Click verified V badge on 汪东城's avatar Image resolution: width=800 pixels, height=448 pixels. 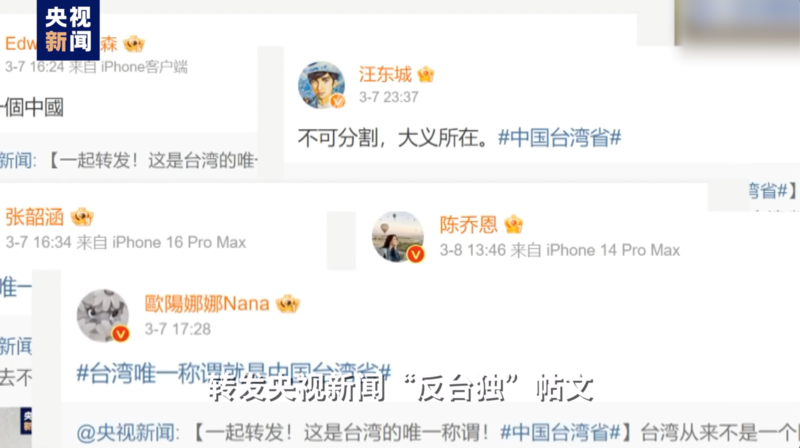tap(337, 101)
